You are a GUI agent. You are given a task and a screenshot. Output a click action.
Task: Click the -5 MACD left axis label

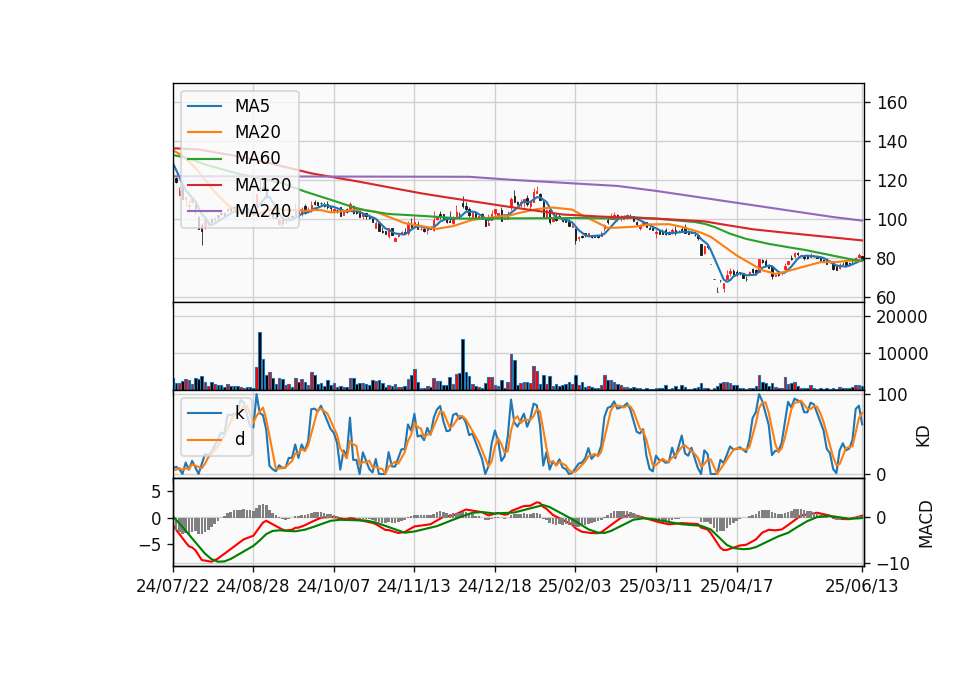click(x=149, y=544)
